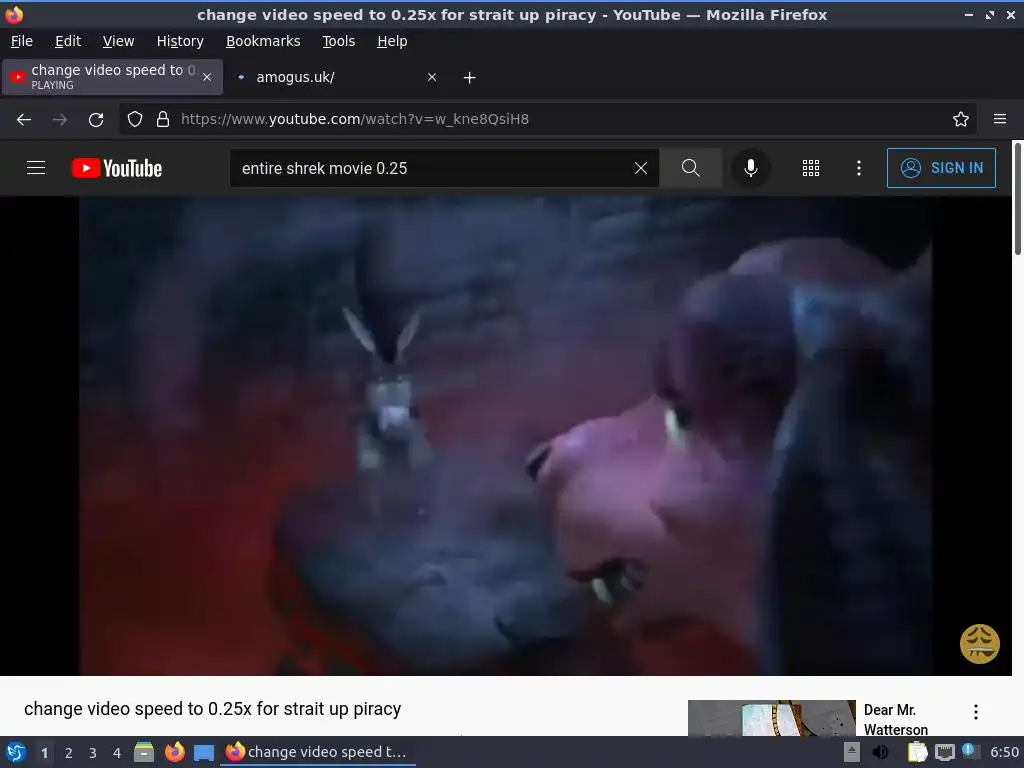Click the taskbar clock showing 6:50
Image resolution: width=1024 pixels, height=768 pixels.
(x=1004, y=752)
